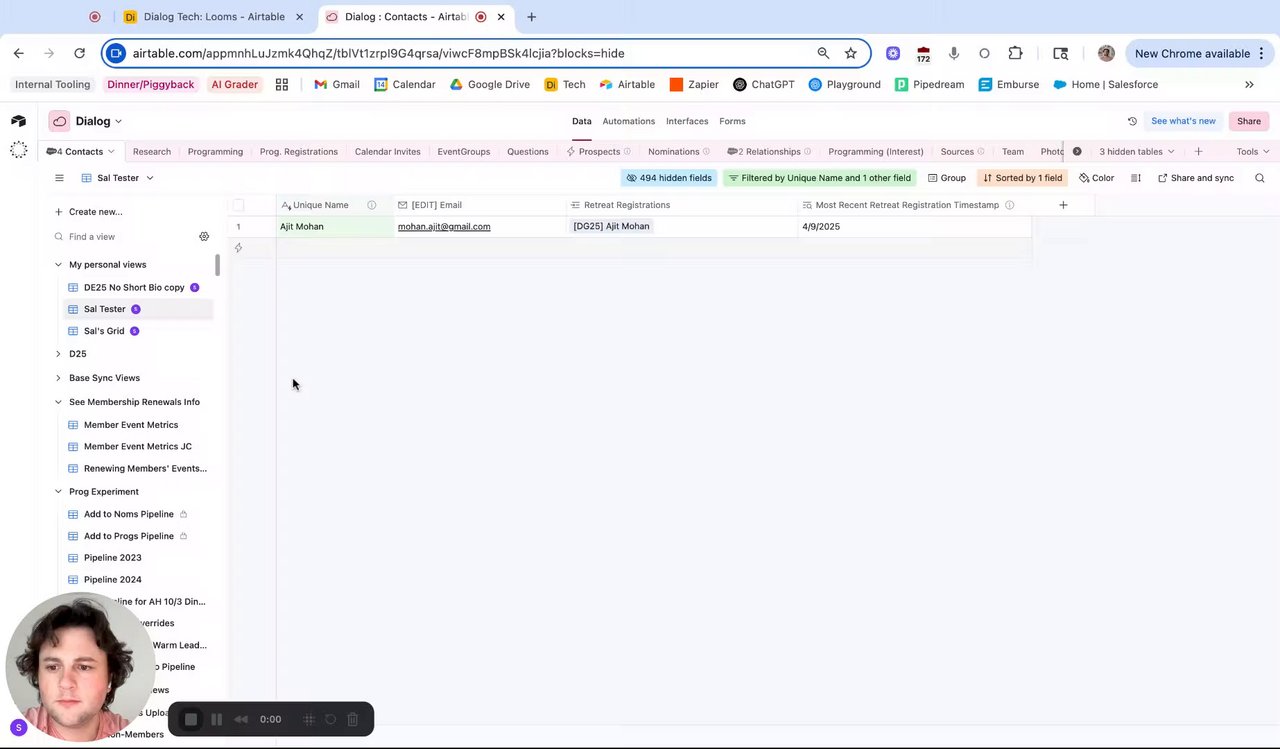Open the row height icon
This screenshot has width=1280, height=749.
click(1136, 178)
